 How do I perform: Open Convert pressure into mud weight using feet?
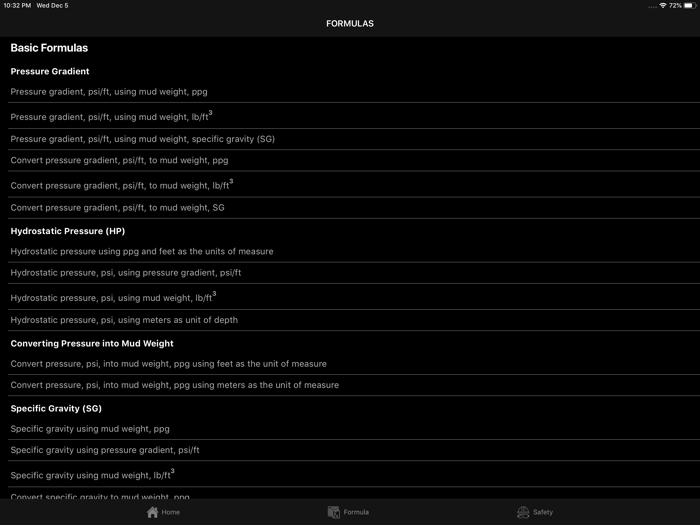coord(168,364)
